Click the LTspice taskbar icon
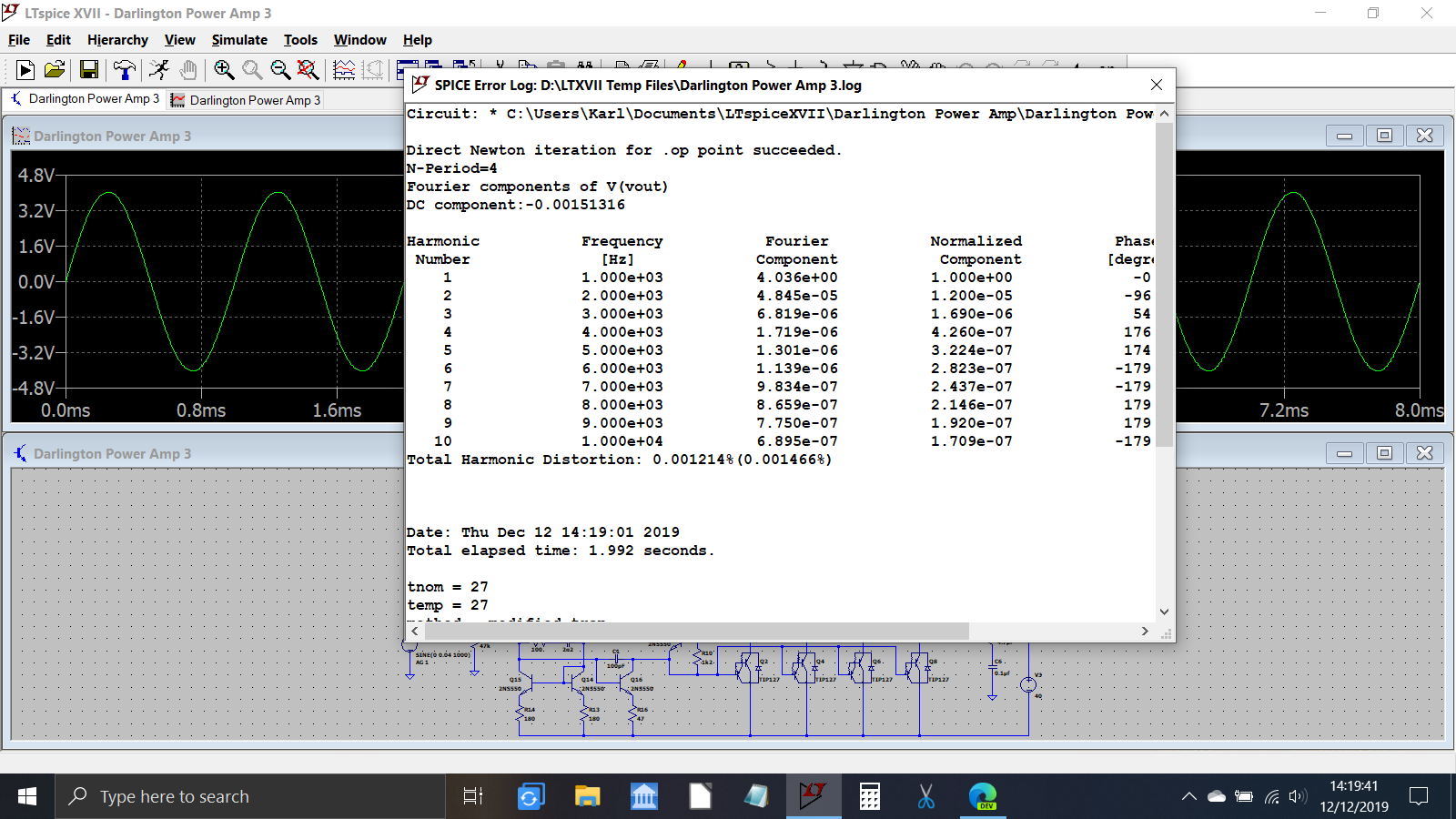The width and height of the screenshot is (1456, 819). click(x=813, y=796)
